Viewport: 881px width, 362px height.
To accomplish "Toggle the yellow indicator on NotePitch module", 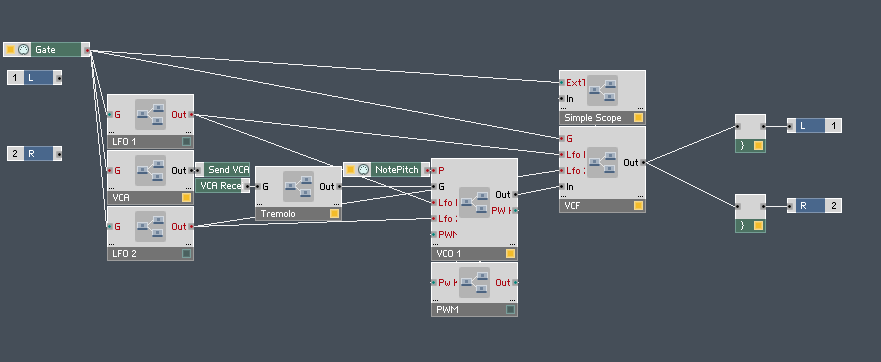I will point(350,169).
